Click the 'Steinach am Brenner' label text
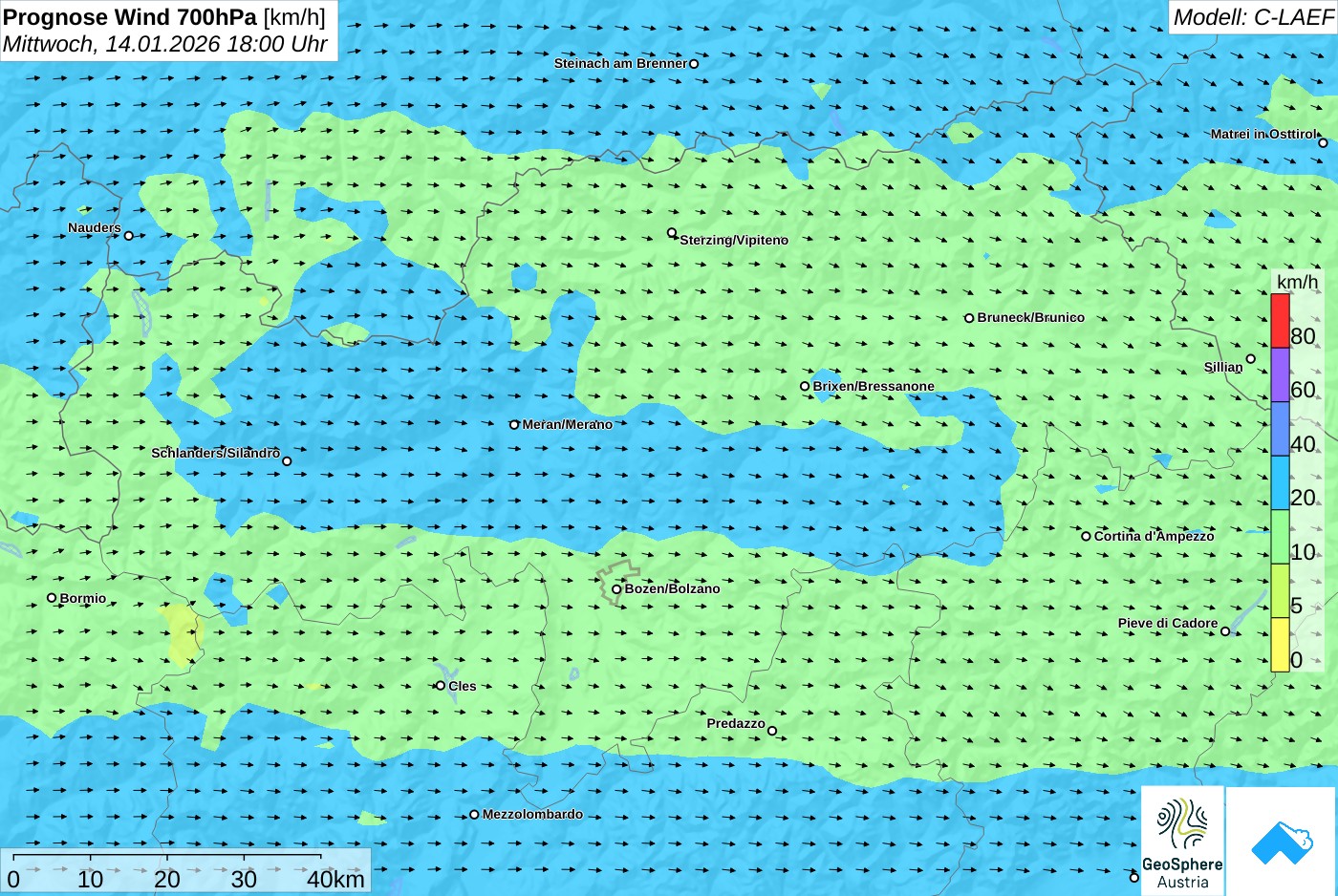The width and height of the screenshot is (1338, 896). [620, 63]
